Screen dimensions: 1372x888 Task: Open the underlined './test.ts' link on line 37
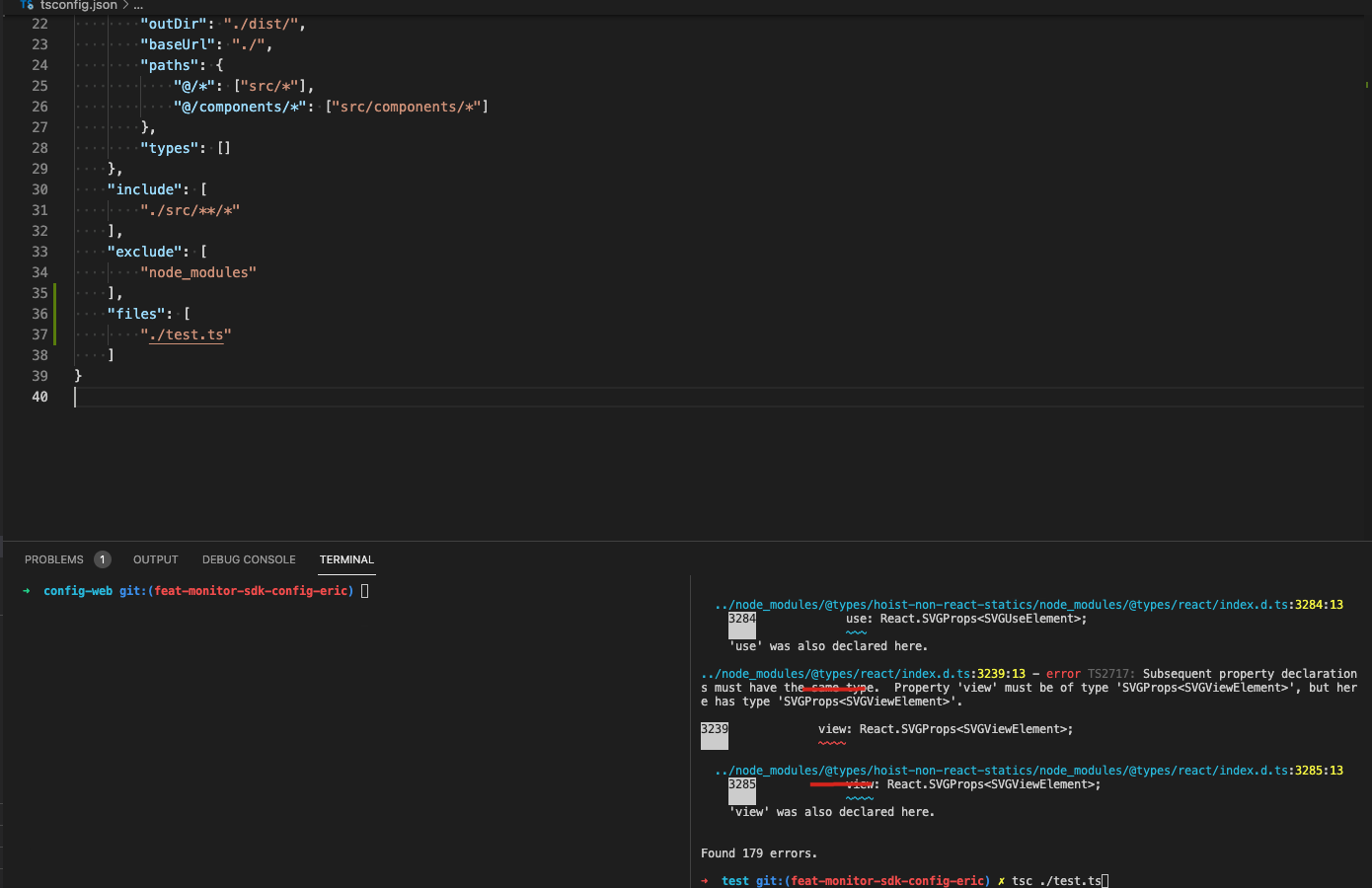188,334
